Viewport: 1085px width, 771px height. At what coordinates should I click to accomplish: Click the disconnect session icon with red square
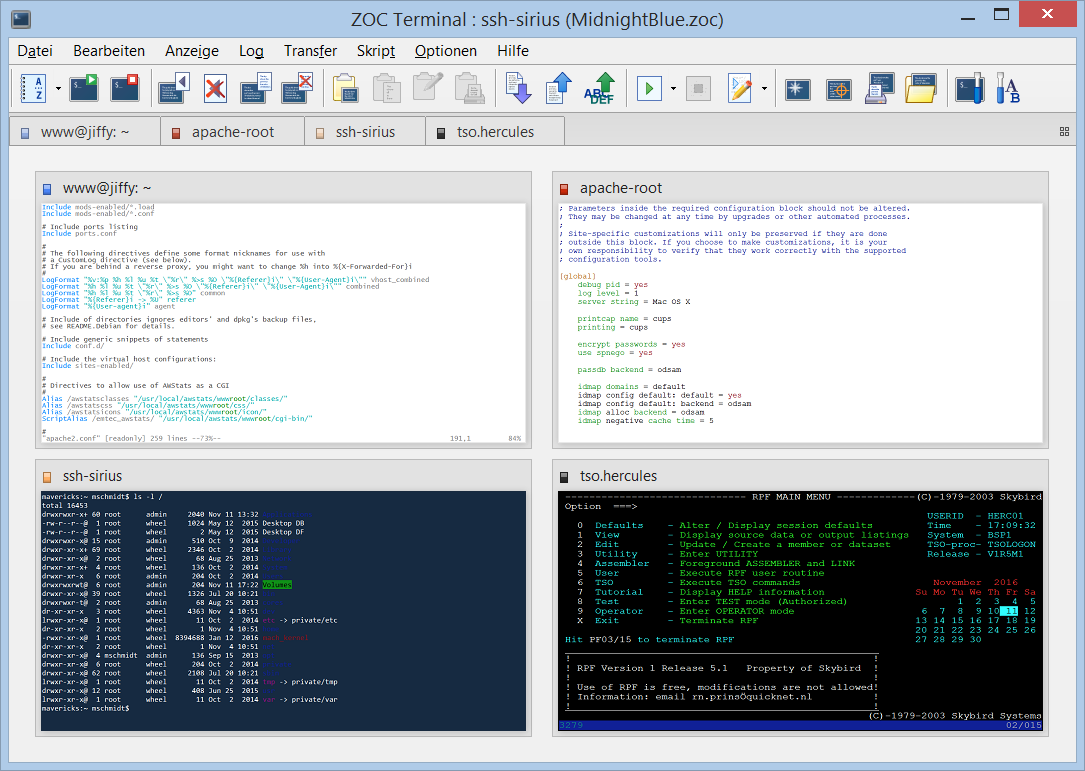[125, 88]
